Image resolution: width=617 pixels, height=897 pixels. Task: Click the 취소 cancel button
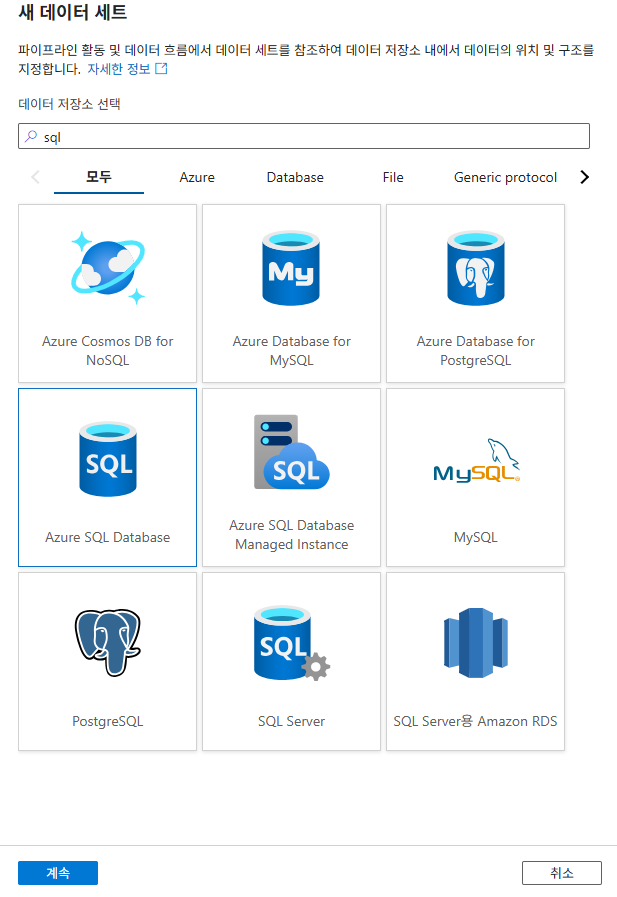tap(562, 872)
